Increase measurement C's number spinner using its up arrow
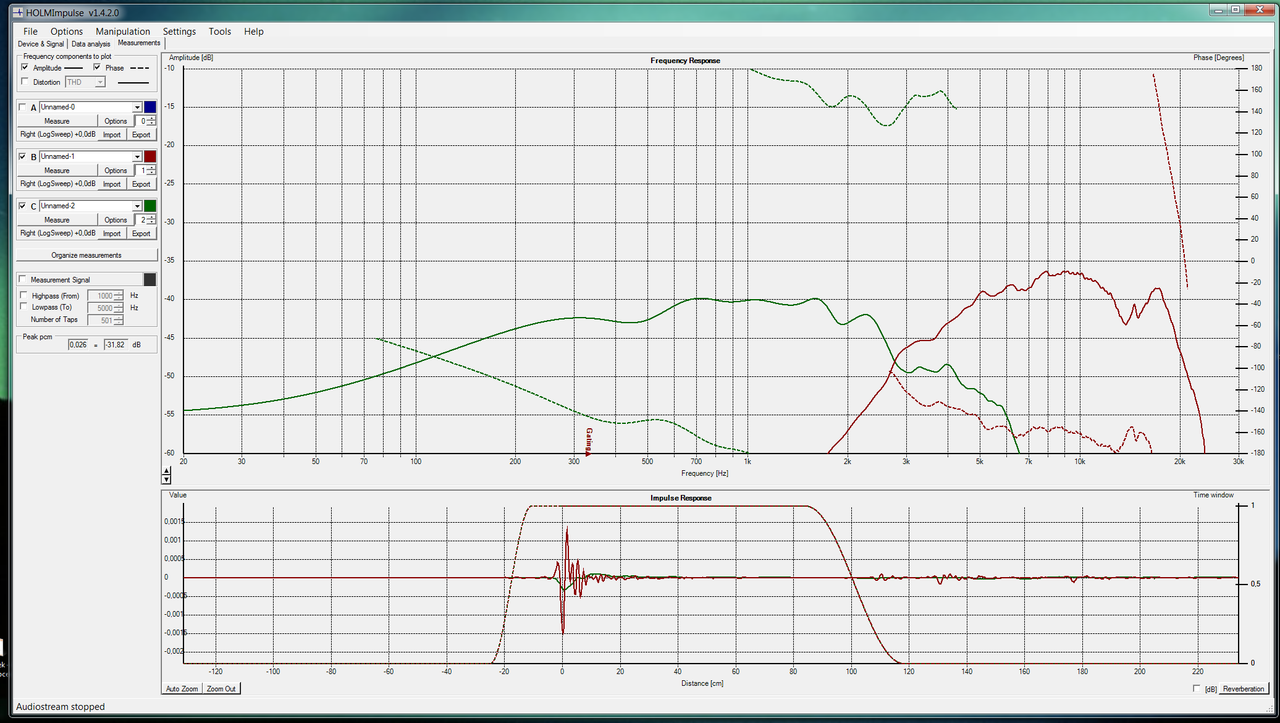The image size is (1280, 723). (x=151, y=216)
